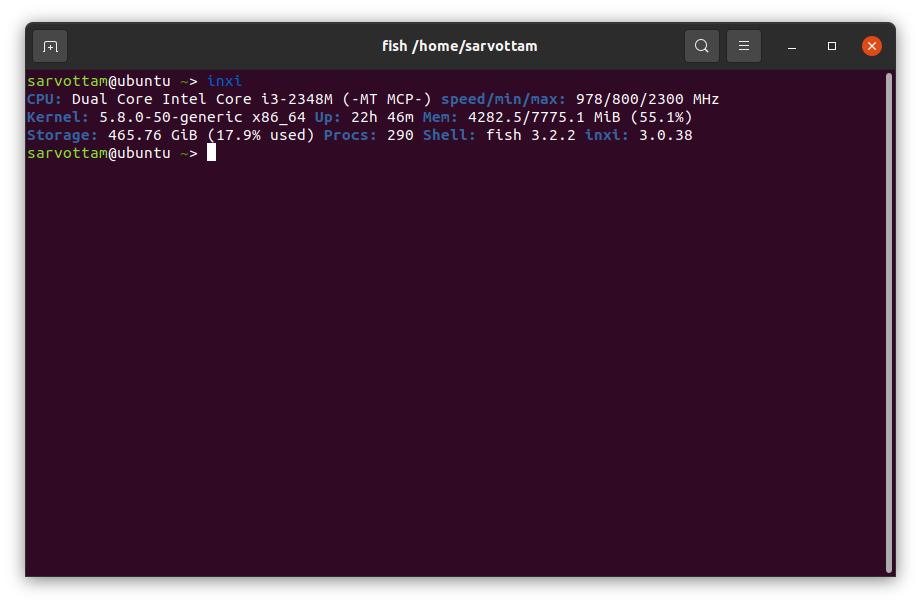The height and width of the screenshot is (605, 921).
Task: Click the "speed/min/max:" label
Action: point(503,99)
